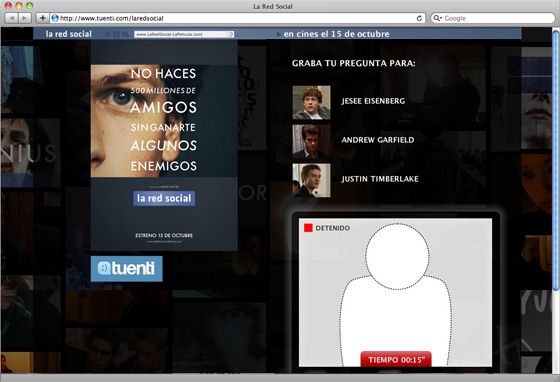Click the red DETENIDO recording indicator square
Image resolution: width=560 pixels, height=382 pixels.
(308, 228)
